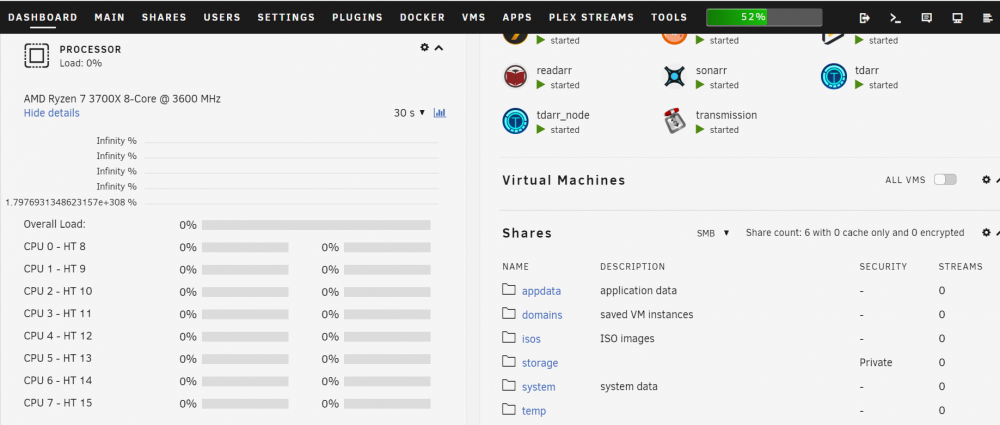1000x425 pixels.
Task: Open the Tools tab
Action: point(669,17)
